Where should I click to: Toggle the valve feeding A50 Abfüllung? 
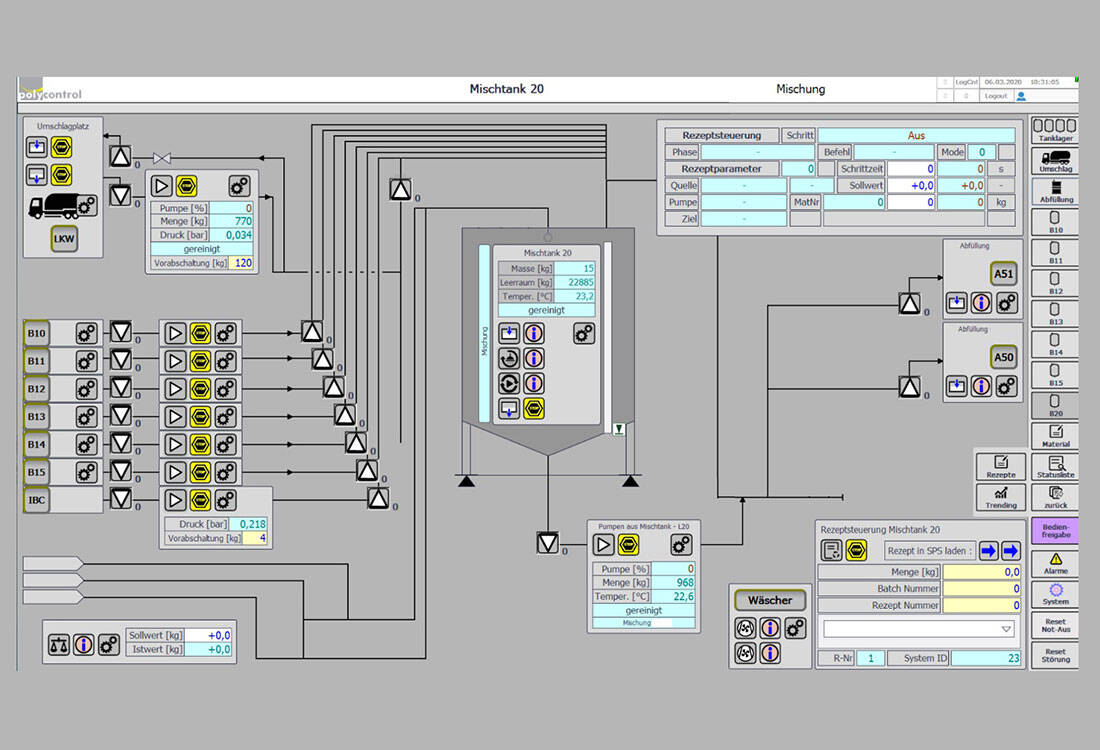pyautogui.click(x=909, y=386)
